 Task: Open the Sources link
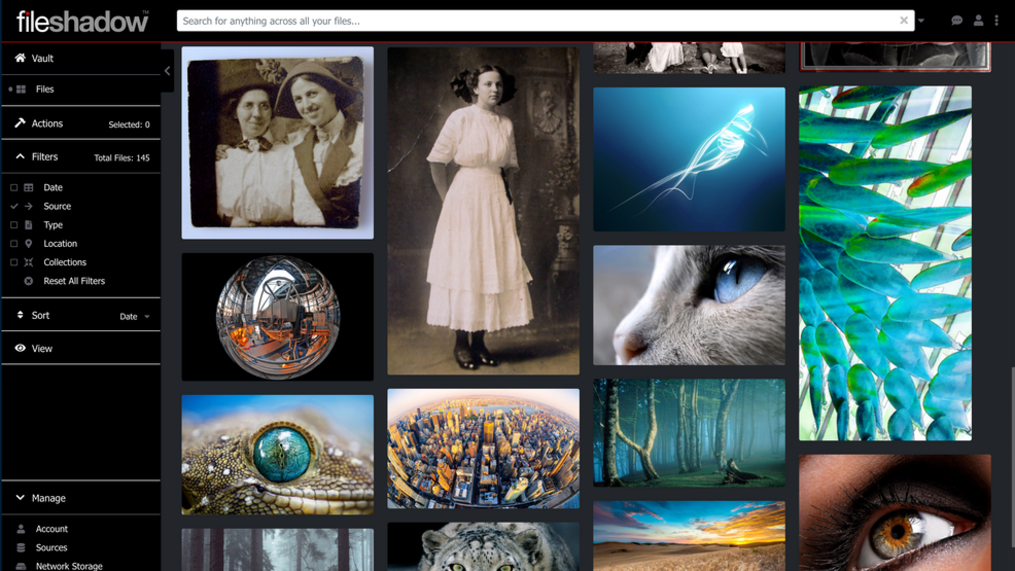click(x=51, y=548)
